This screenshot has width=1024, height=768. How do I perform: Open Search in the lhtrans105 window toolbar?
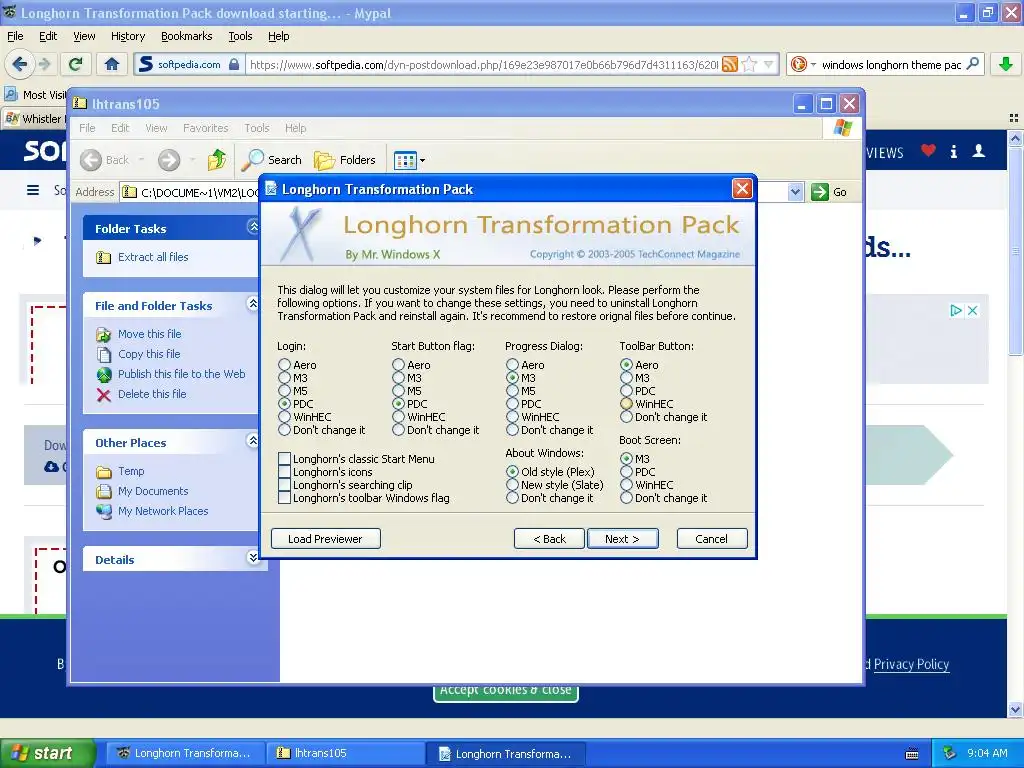pyautogui.click(x=271, y=159)
